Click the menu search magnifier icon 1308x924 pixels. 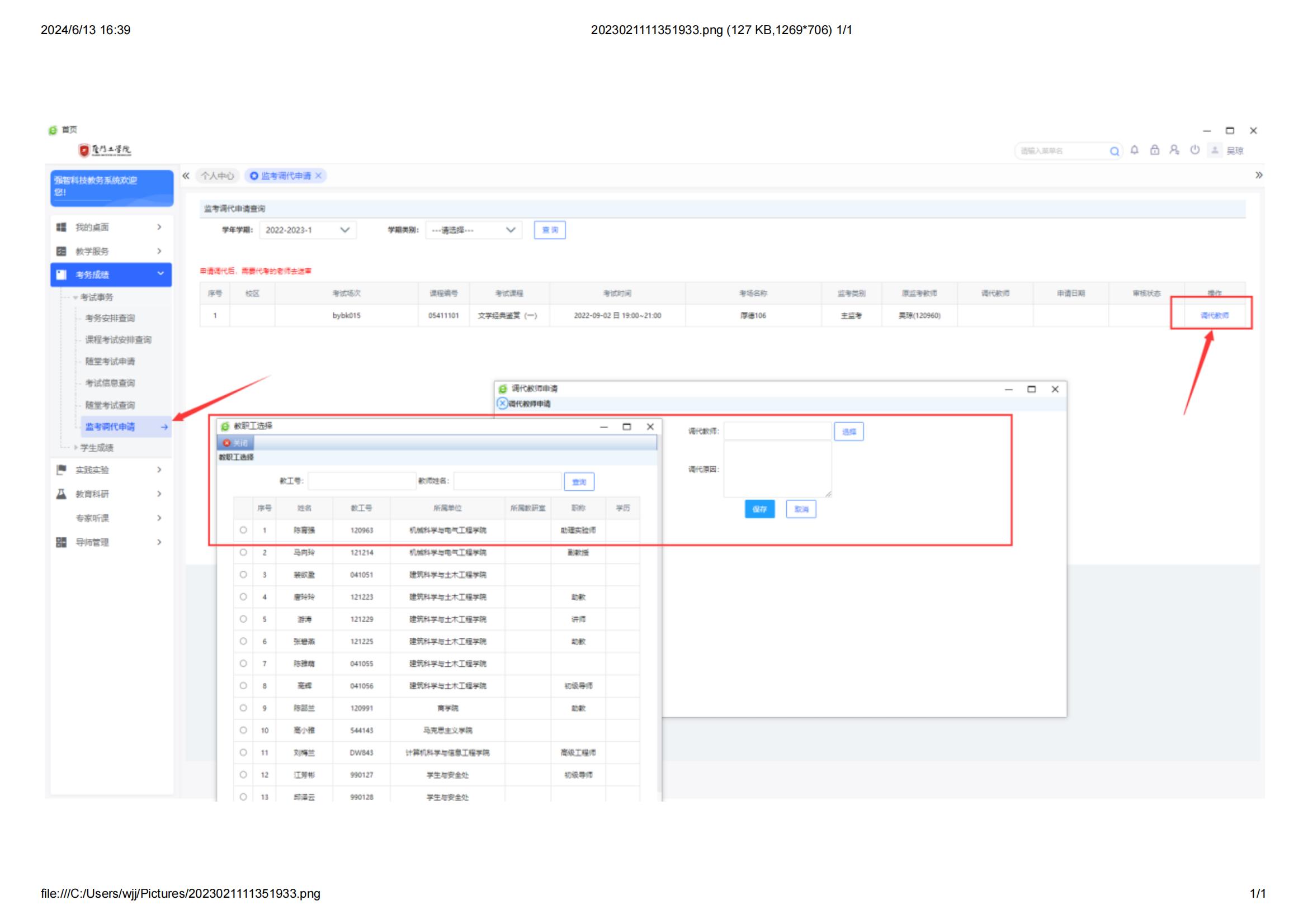[1115, 151]
